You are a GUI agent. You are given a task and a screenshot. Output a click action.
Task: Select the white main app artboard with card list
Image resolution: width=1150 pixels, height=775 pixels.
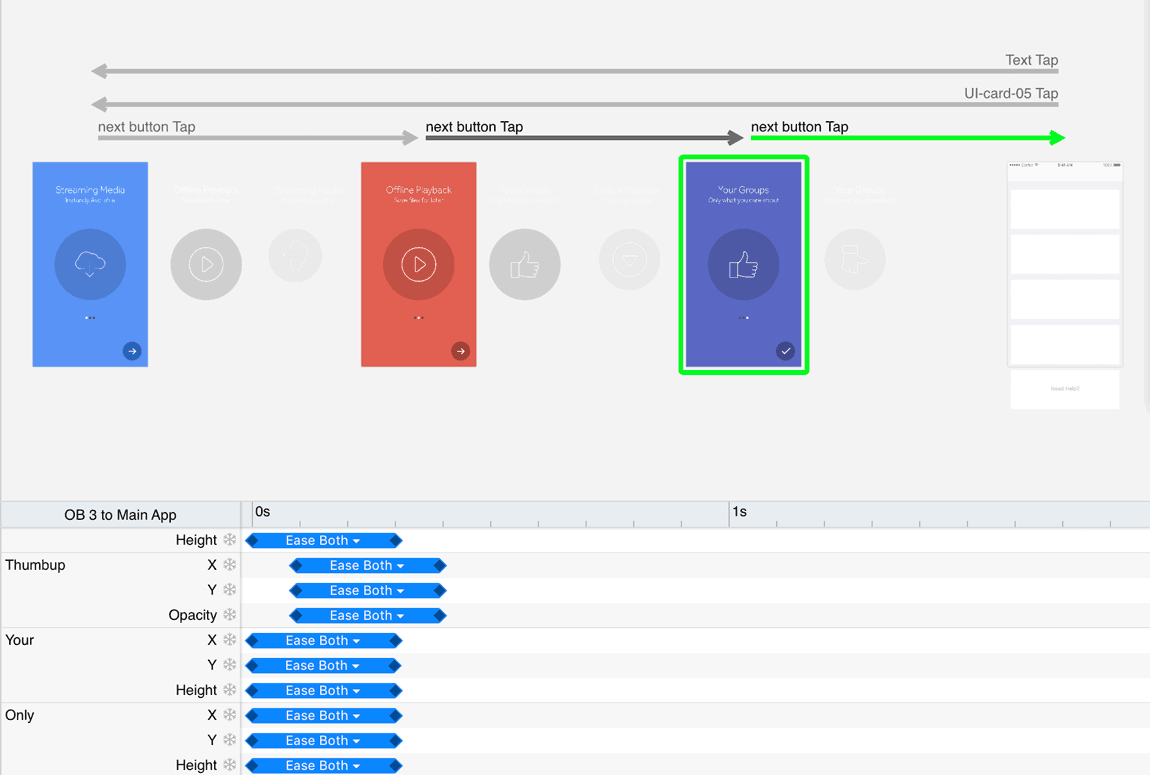pos(1065,265)
